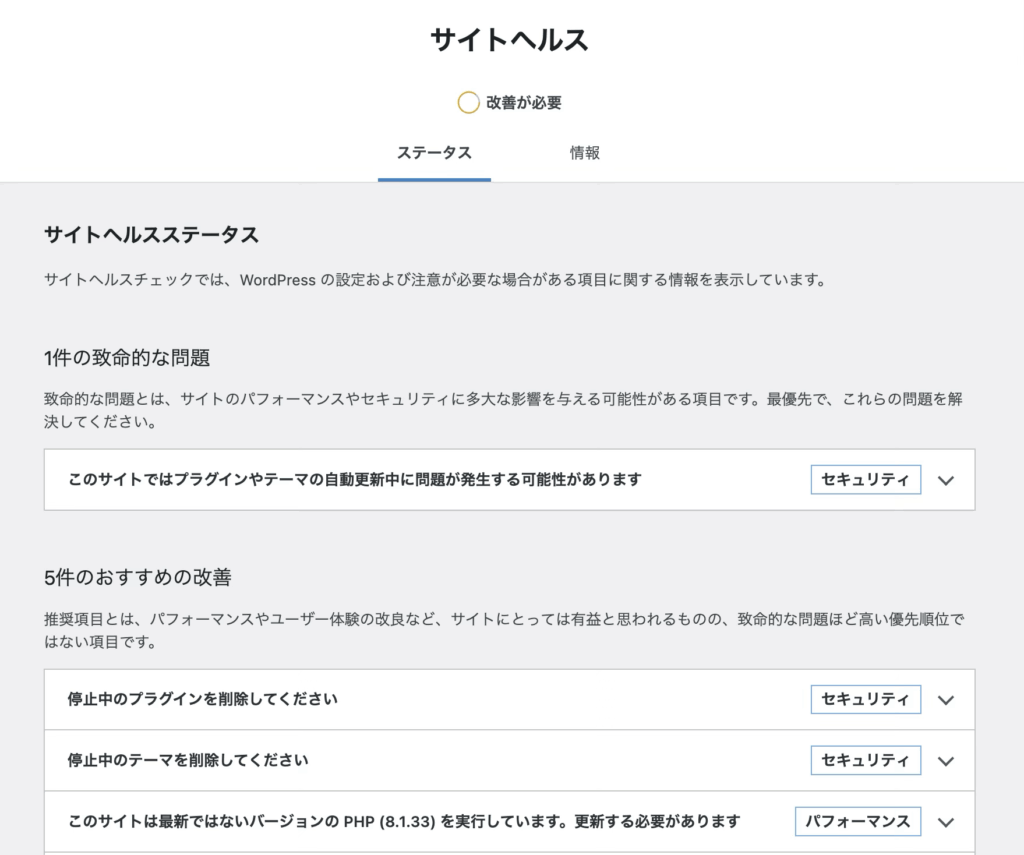Viewport: 1024px width, 855px height.
Task: Select the 停止中のテーマを削除してください row
Action: pos(185,760)
